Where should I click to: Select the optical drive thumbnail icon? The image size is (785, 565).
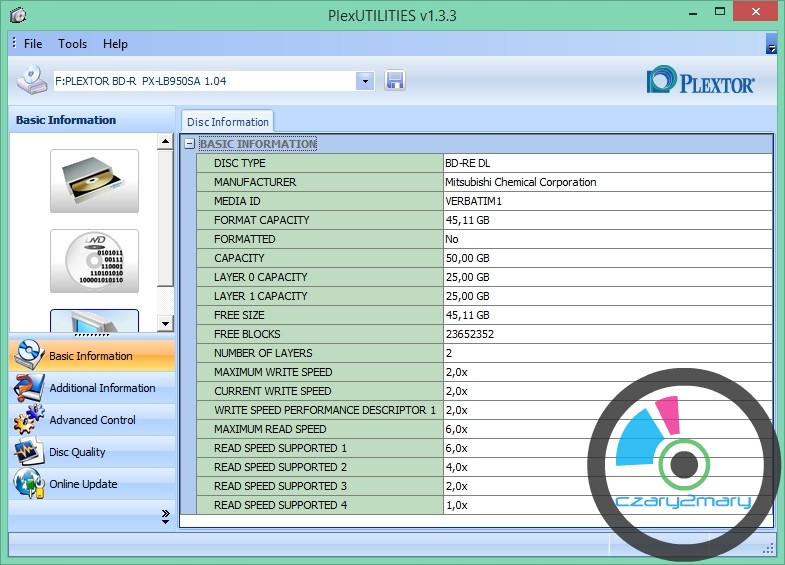tap(94, 181)
